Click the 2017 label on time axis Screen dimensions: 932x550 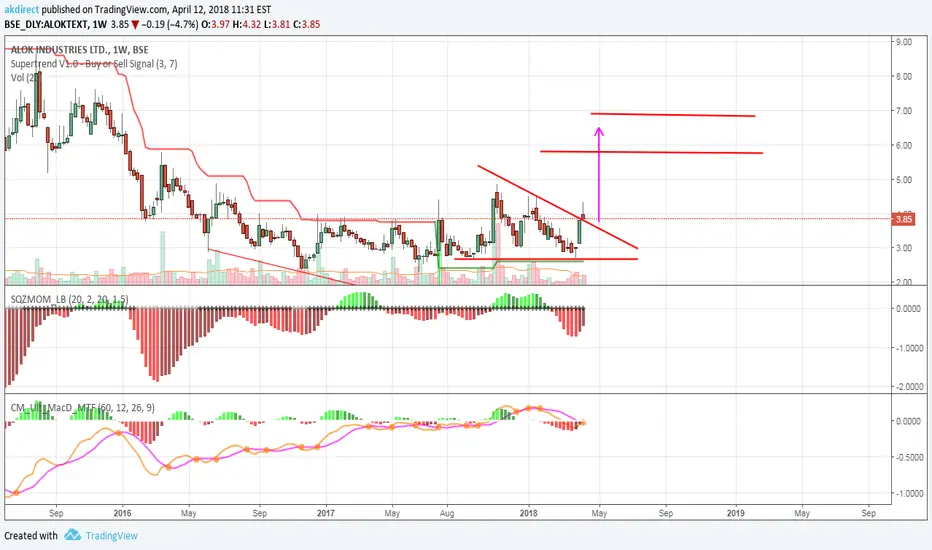point(326,513)
